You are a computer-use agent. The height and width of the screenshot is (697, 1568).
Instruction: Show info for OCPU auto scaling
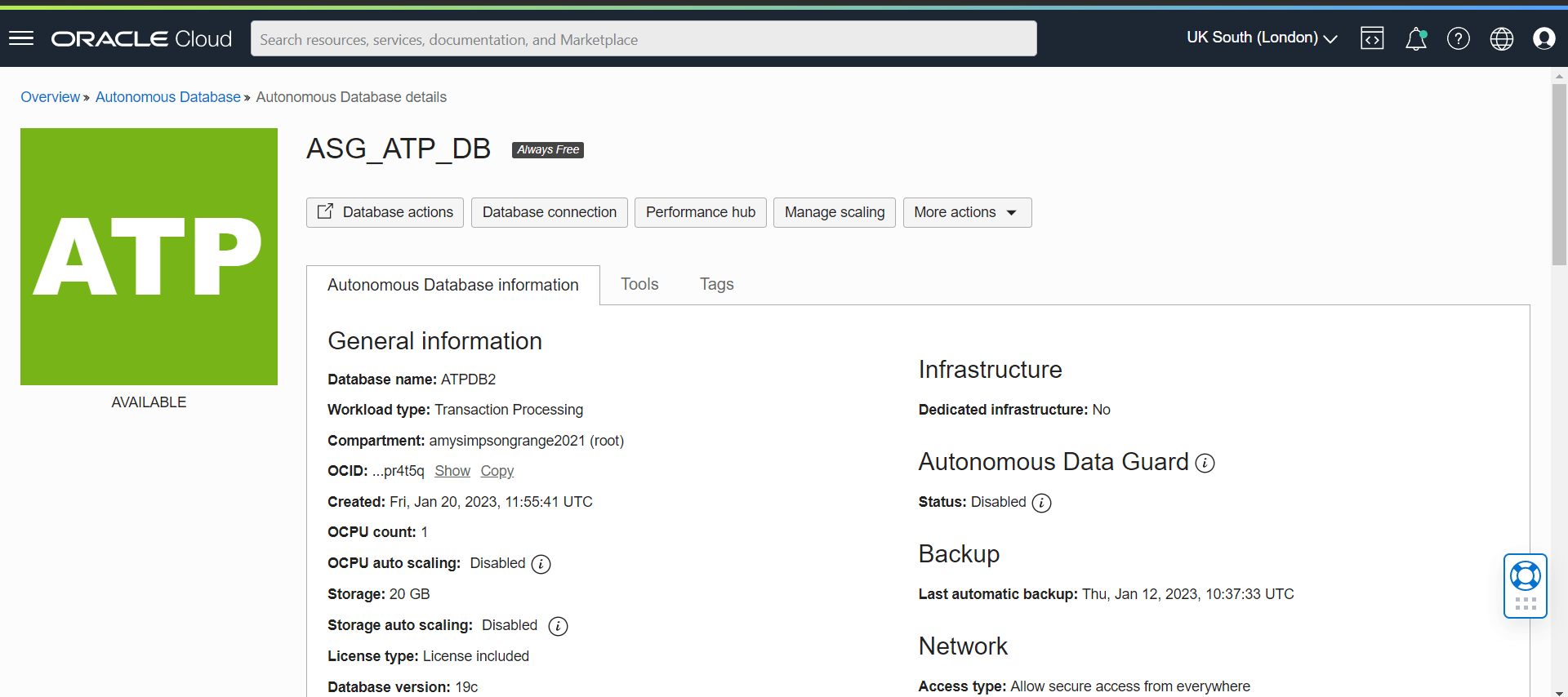click(541, 564)
